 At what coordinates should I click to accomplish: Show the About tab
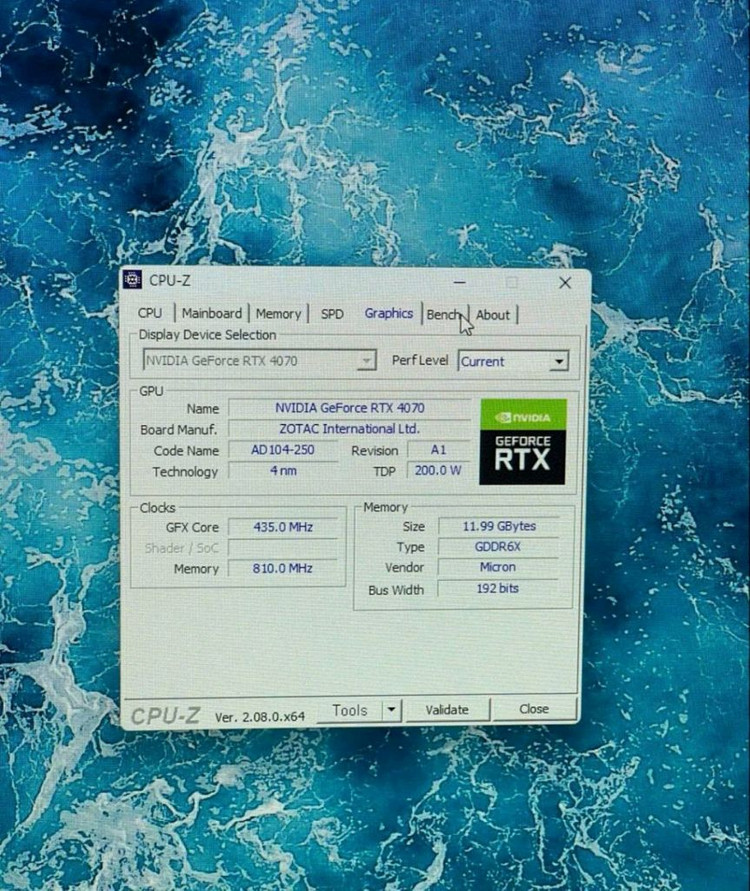coord(493,315)
